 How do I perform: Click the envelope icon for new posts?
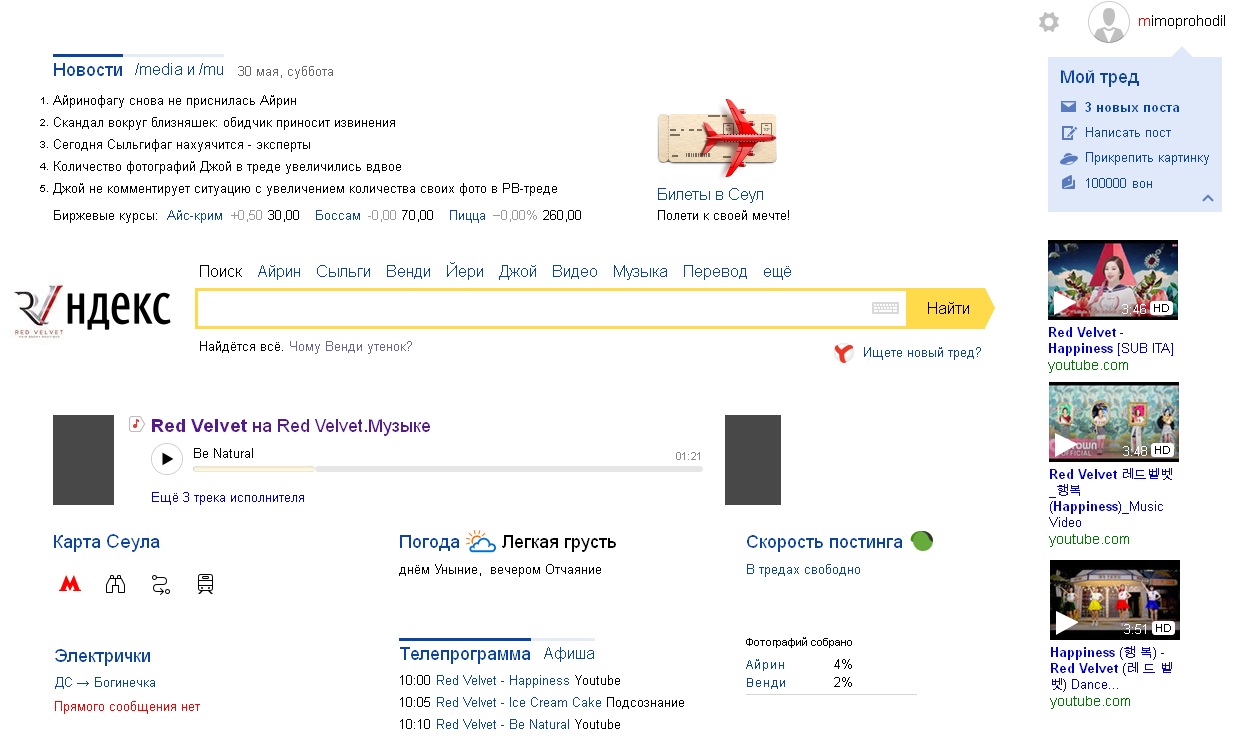tap(1068, 107)
